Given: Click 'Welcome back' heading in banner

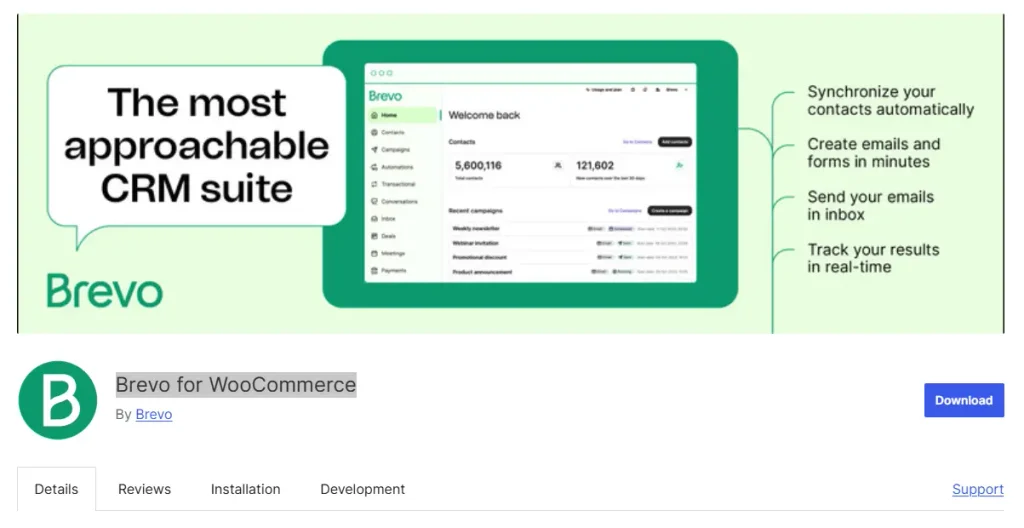Looking at the screenshot, I should coord(484,115).
